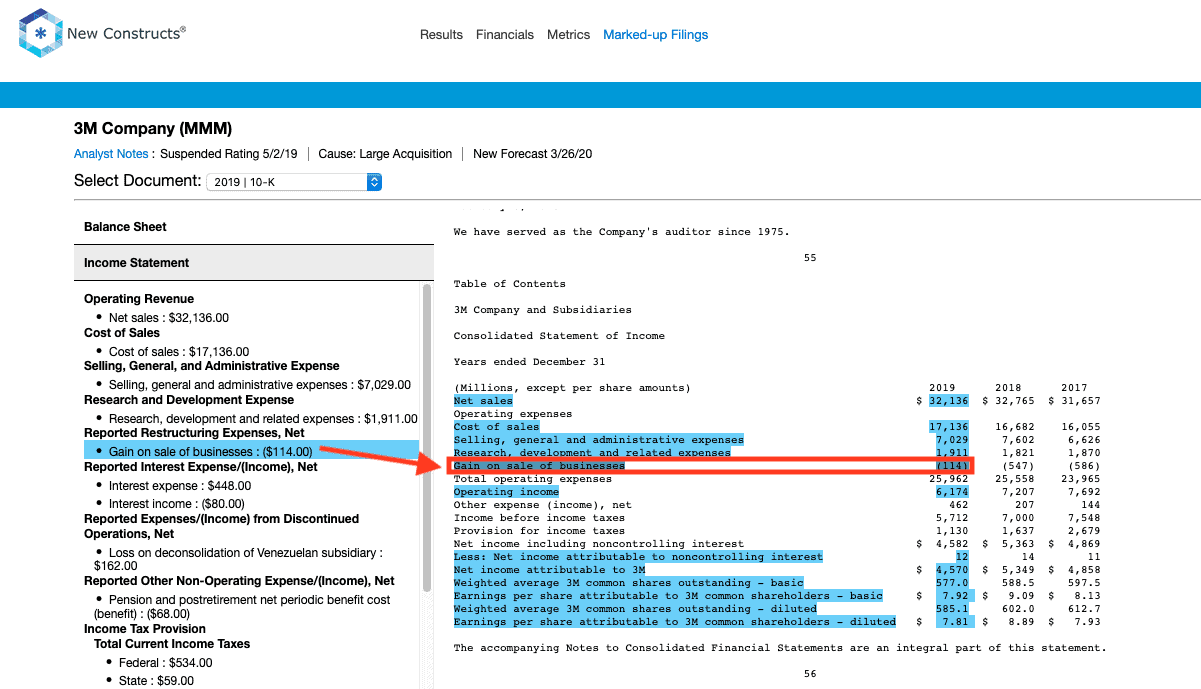Click the Venezuelan subsidiary deconsolidation loss item
1201x689 pixels.
[x=238, y=559]
